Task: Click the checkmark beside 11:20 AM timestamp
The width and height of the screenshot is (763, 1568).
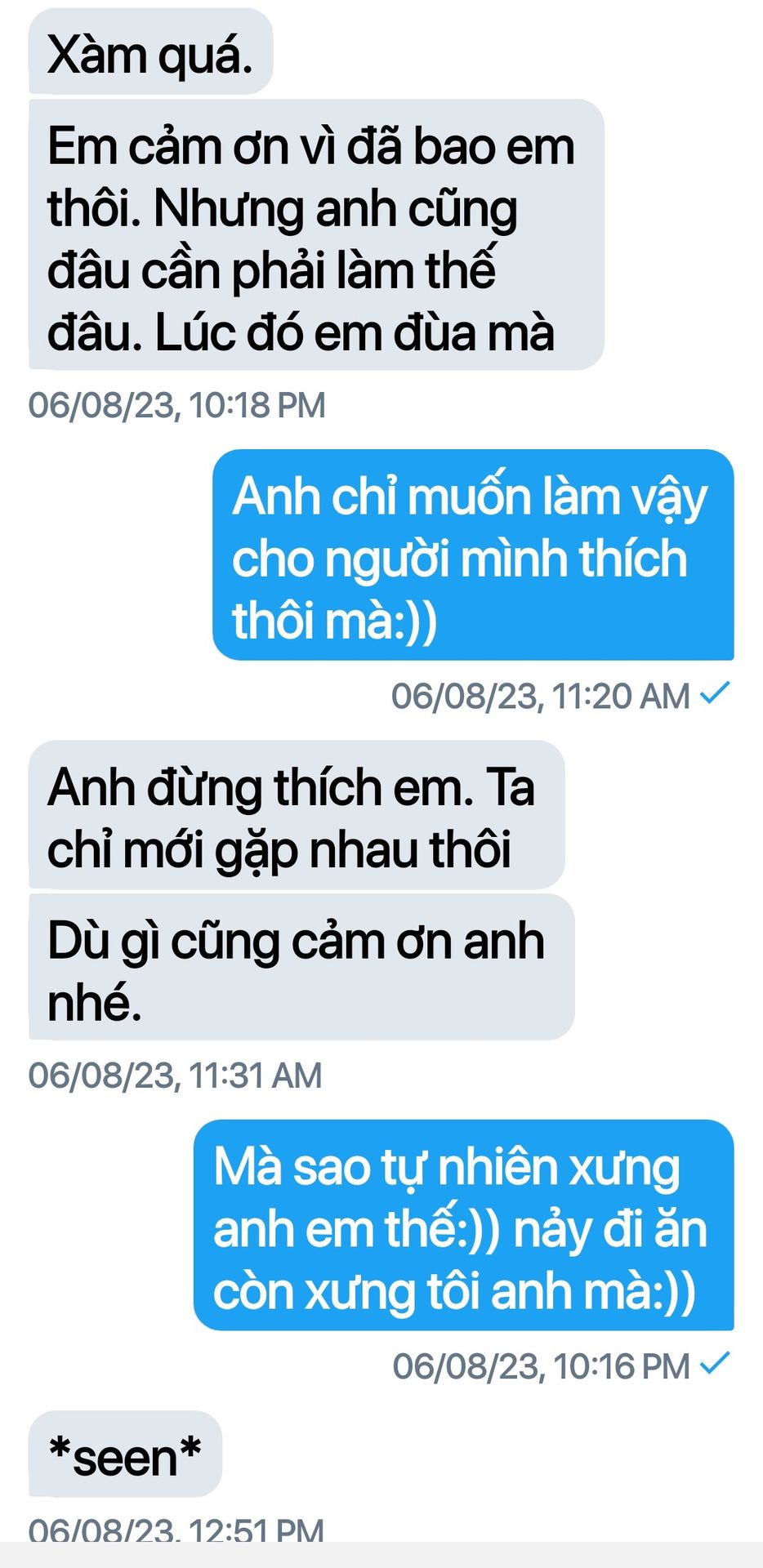Action: [x=716, y=694]
